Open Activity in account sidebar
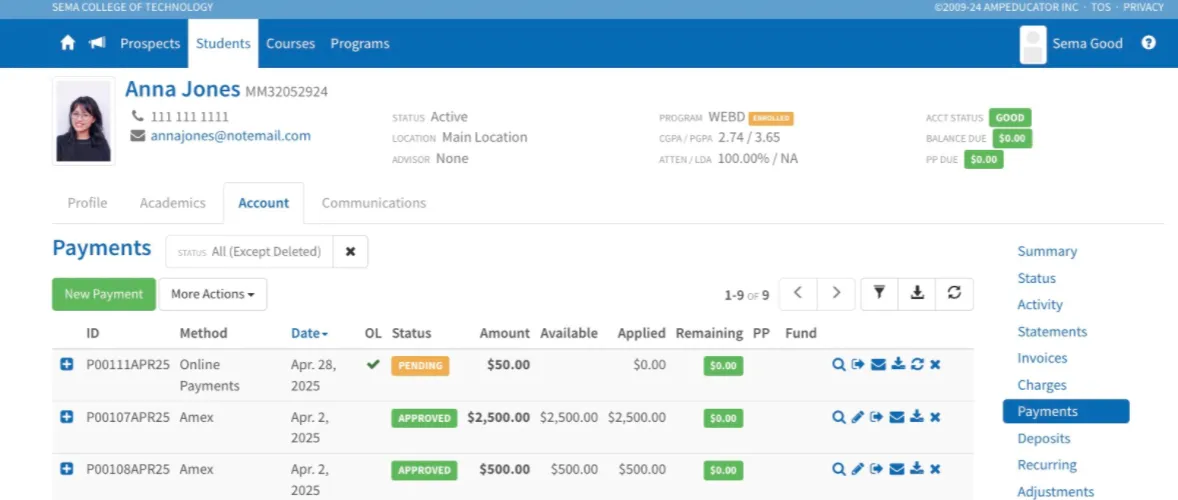The width and height of the screenshot is (1178, 500). click(1040, 305)
